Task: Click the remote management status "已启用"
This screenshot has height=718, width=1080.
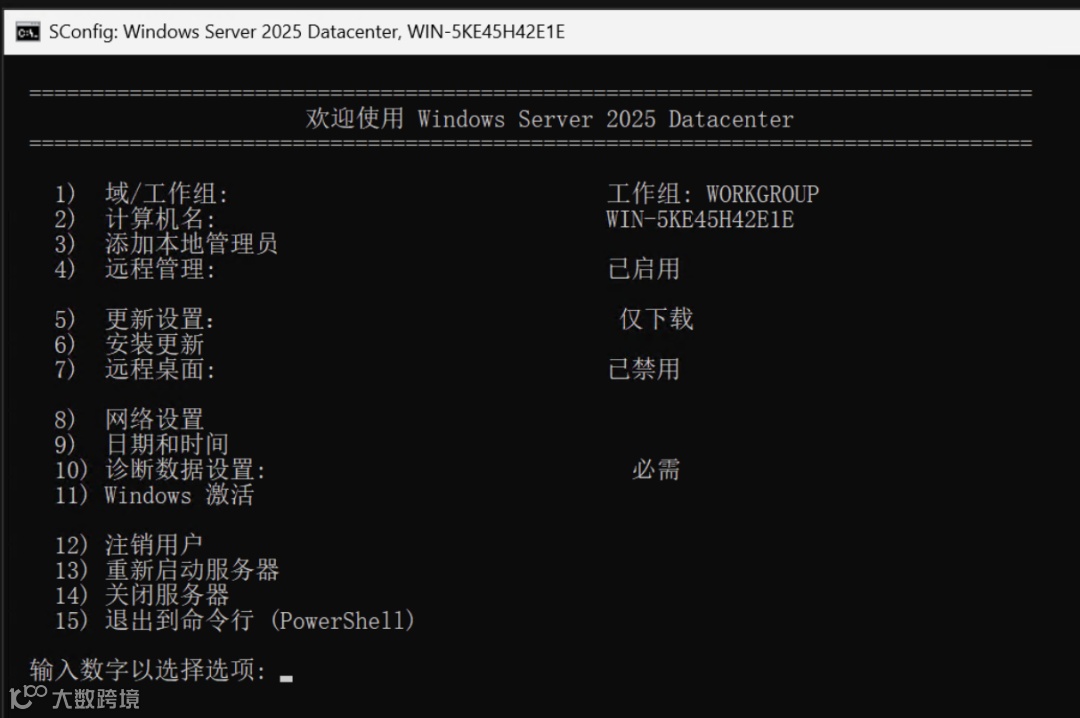Action: coord(644,269)
